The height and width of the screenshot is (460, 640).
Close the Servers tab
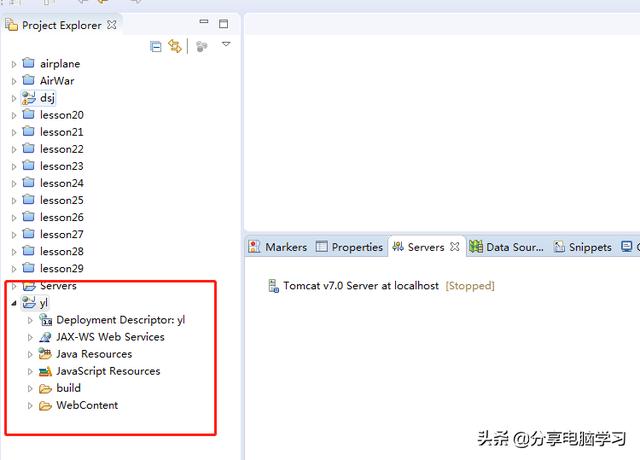tap(455, 247)
